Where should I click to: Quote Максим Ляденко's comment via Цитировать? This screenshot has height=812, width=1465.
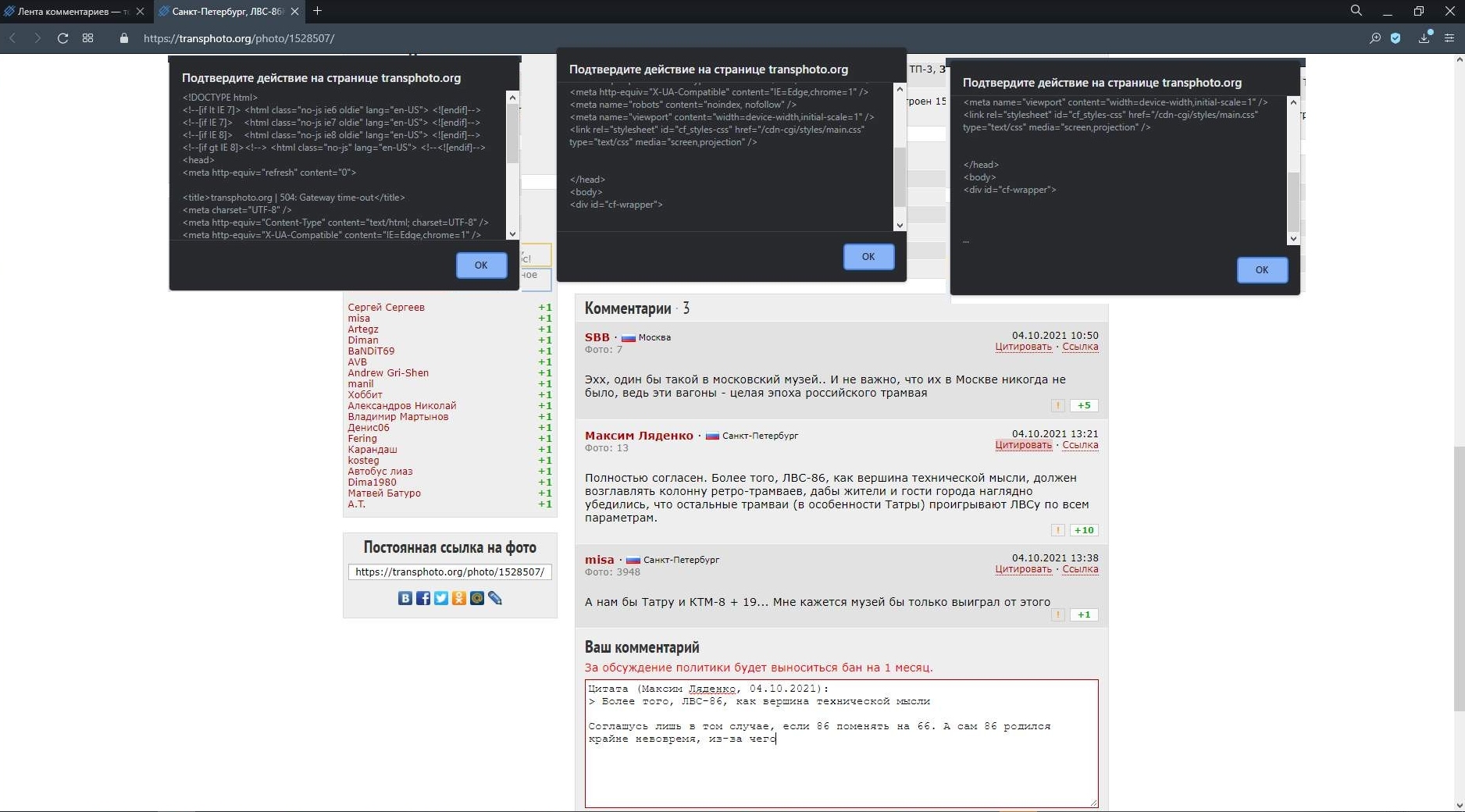[1023, 445]
